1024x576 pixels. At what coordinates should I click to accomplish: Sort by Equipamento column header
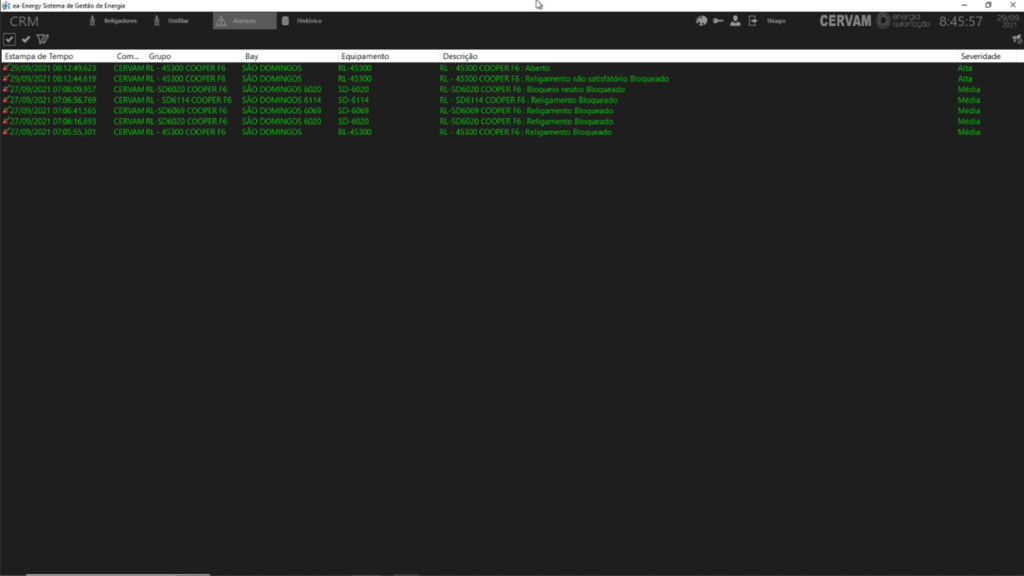364,57
